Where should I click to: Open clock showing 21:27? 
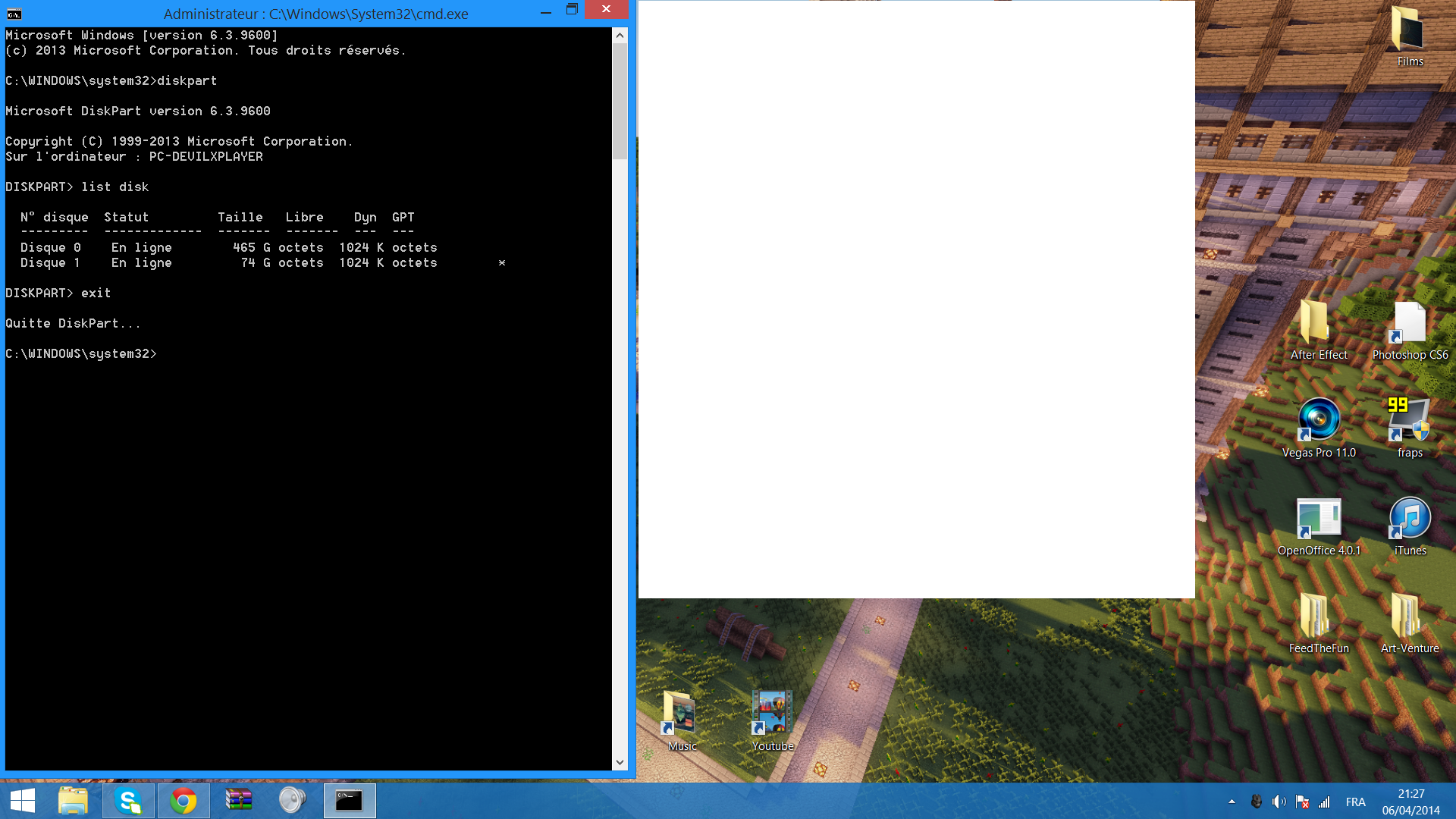1410,802
